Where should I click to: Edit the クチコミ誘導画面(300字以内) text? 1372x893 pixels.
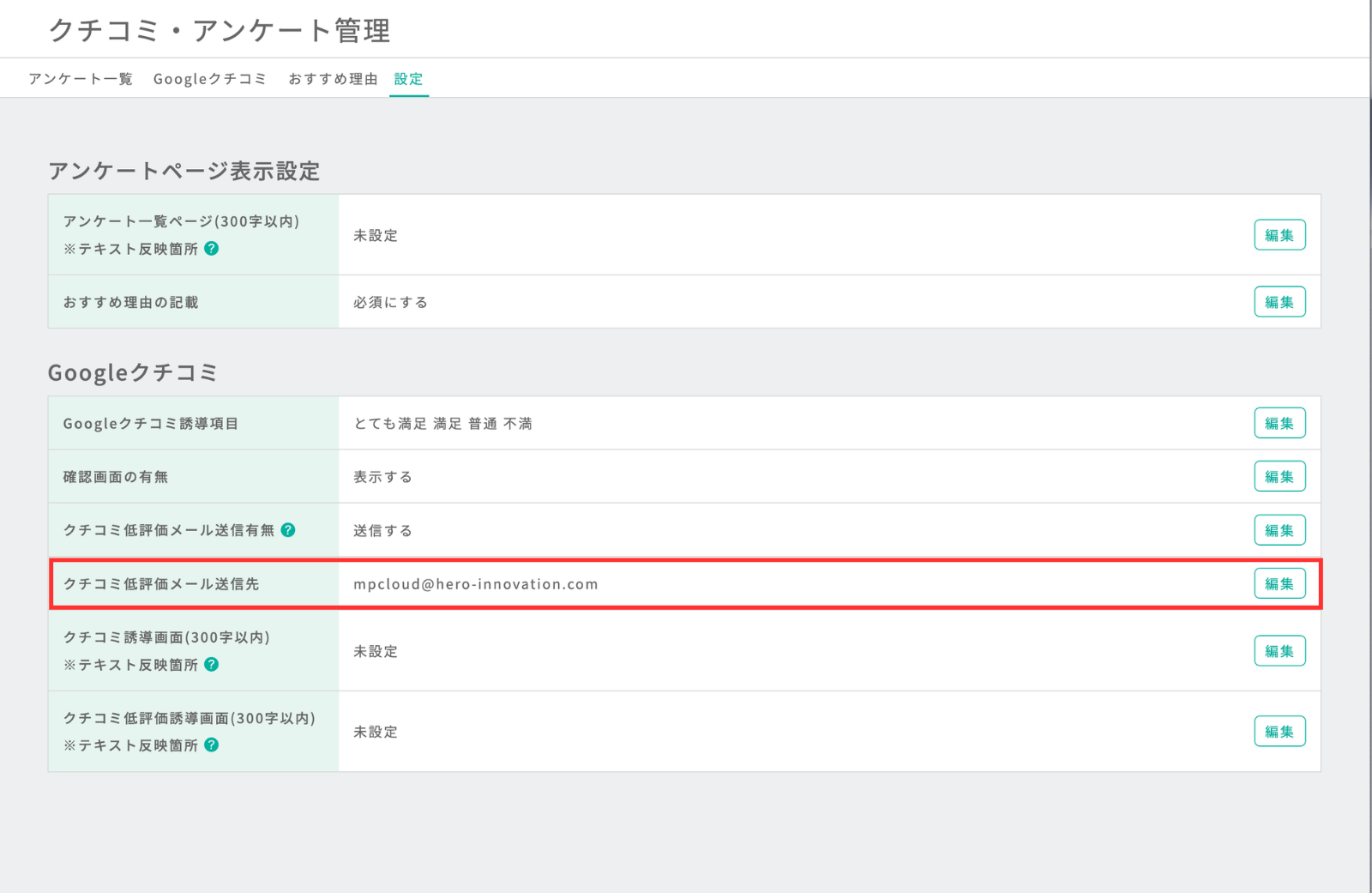coord(1279,651)
